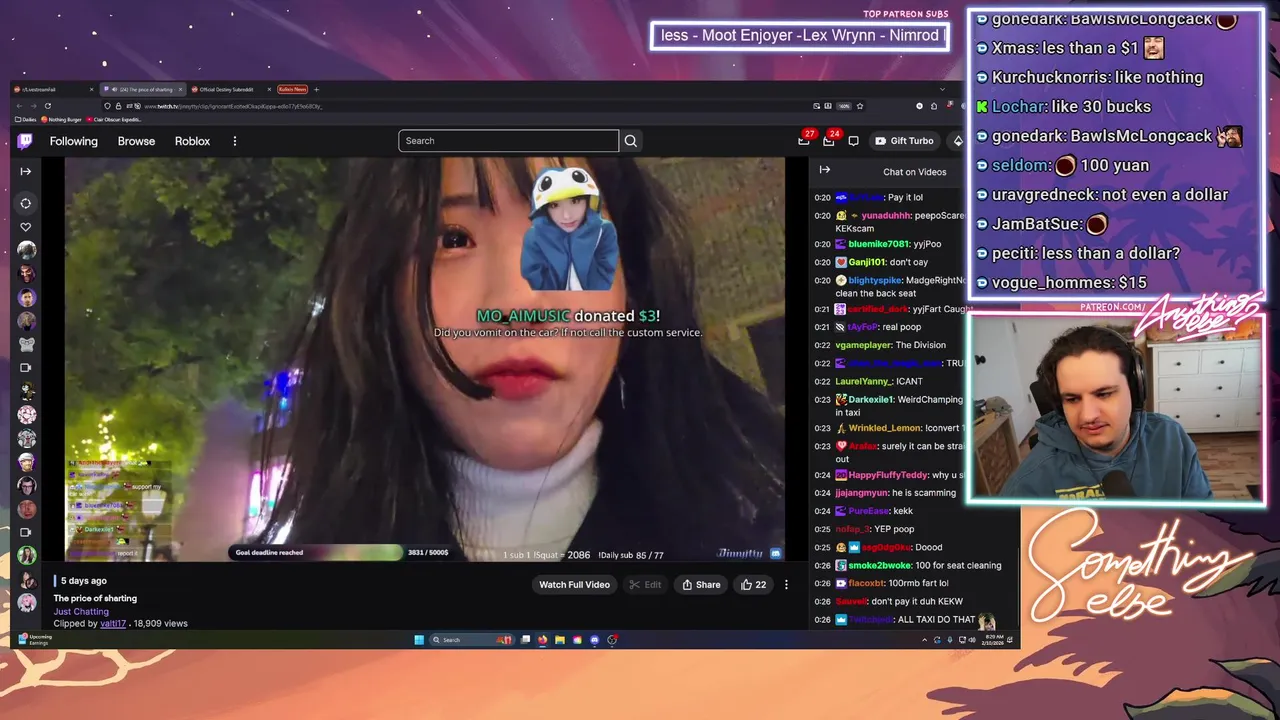
Task: Click the sidebar heart followed channels icon
Action: (x=26, y=227)
